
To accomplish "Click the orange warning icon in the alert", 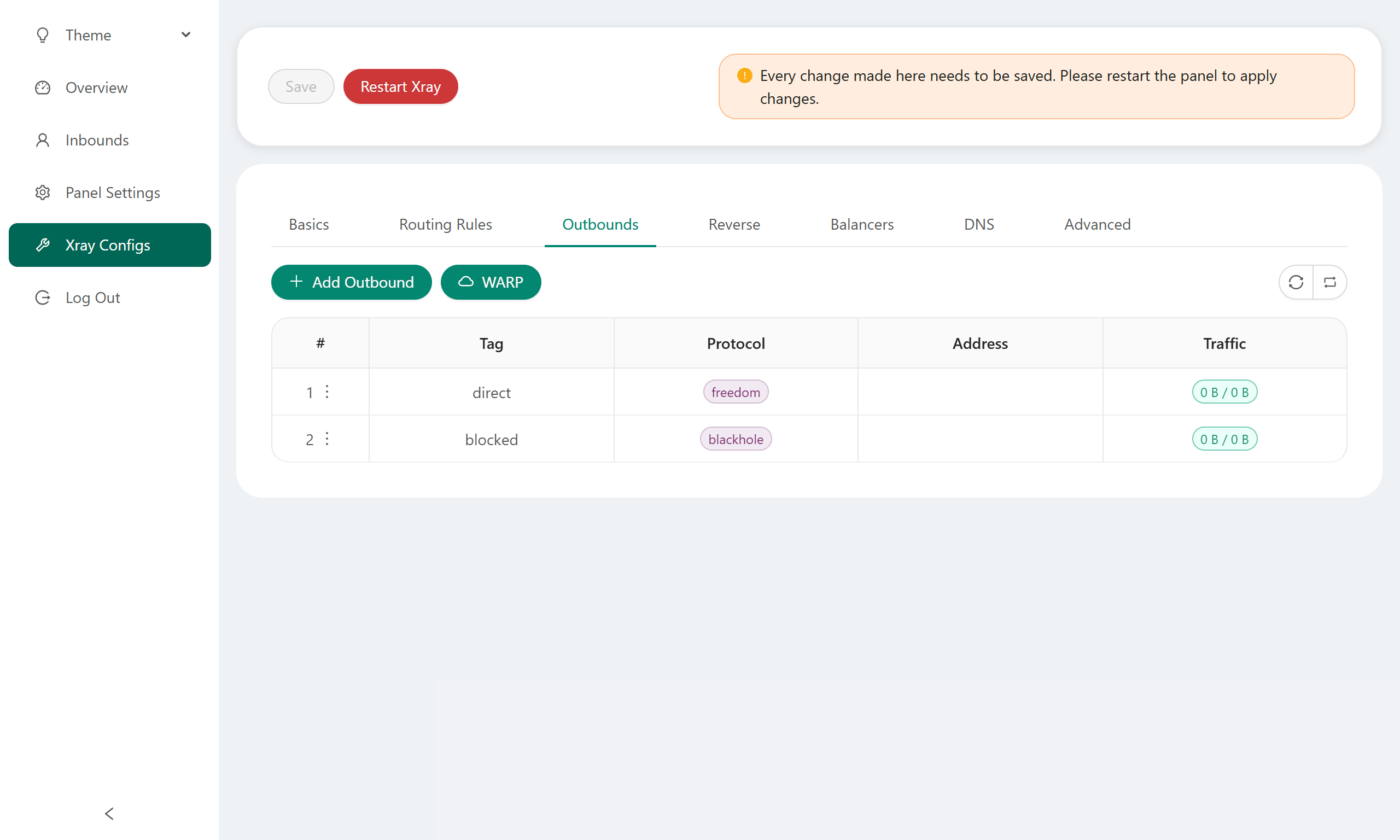I will coord(744,75).
